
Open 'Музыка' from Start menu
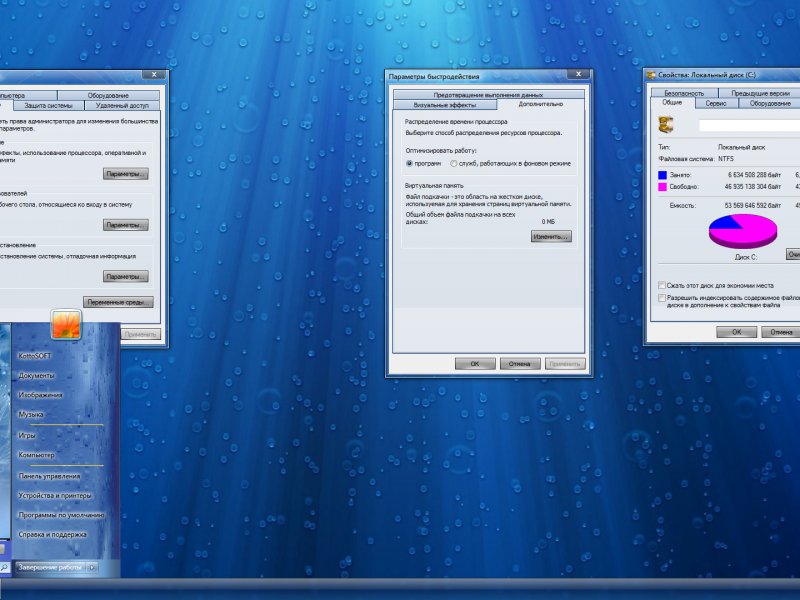pos(31,414)
